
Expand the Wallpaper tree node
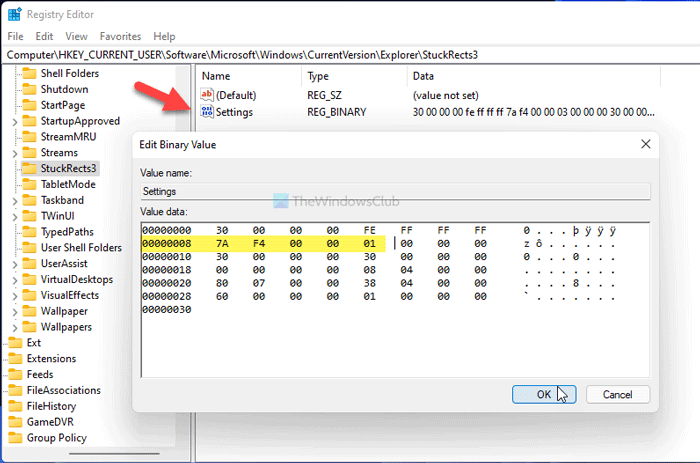tap(15, 312)
